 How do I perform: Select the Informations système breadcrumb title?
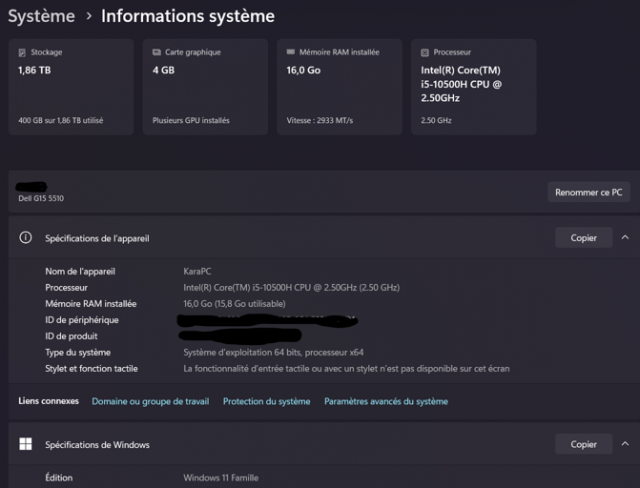pyautogui.click(x=188, y=16)
